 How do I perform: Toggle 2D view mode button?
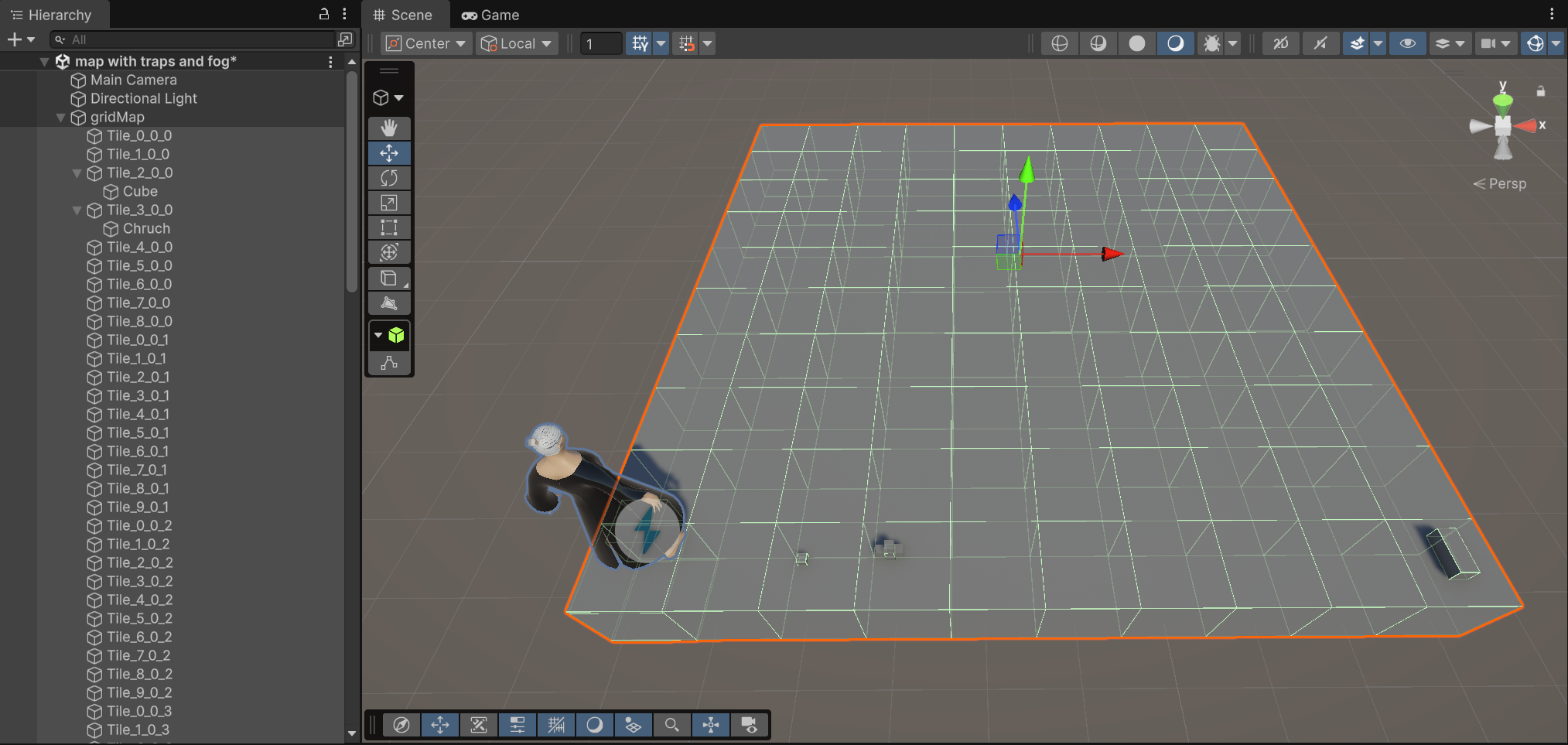pos(1280,43)
